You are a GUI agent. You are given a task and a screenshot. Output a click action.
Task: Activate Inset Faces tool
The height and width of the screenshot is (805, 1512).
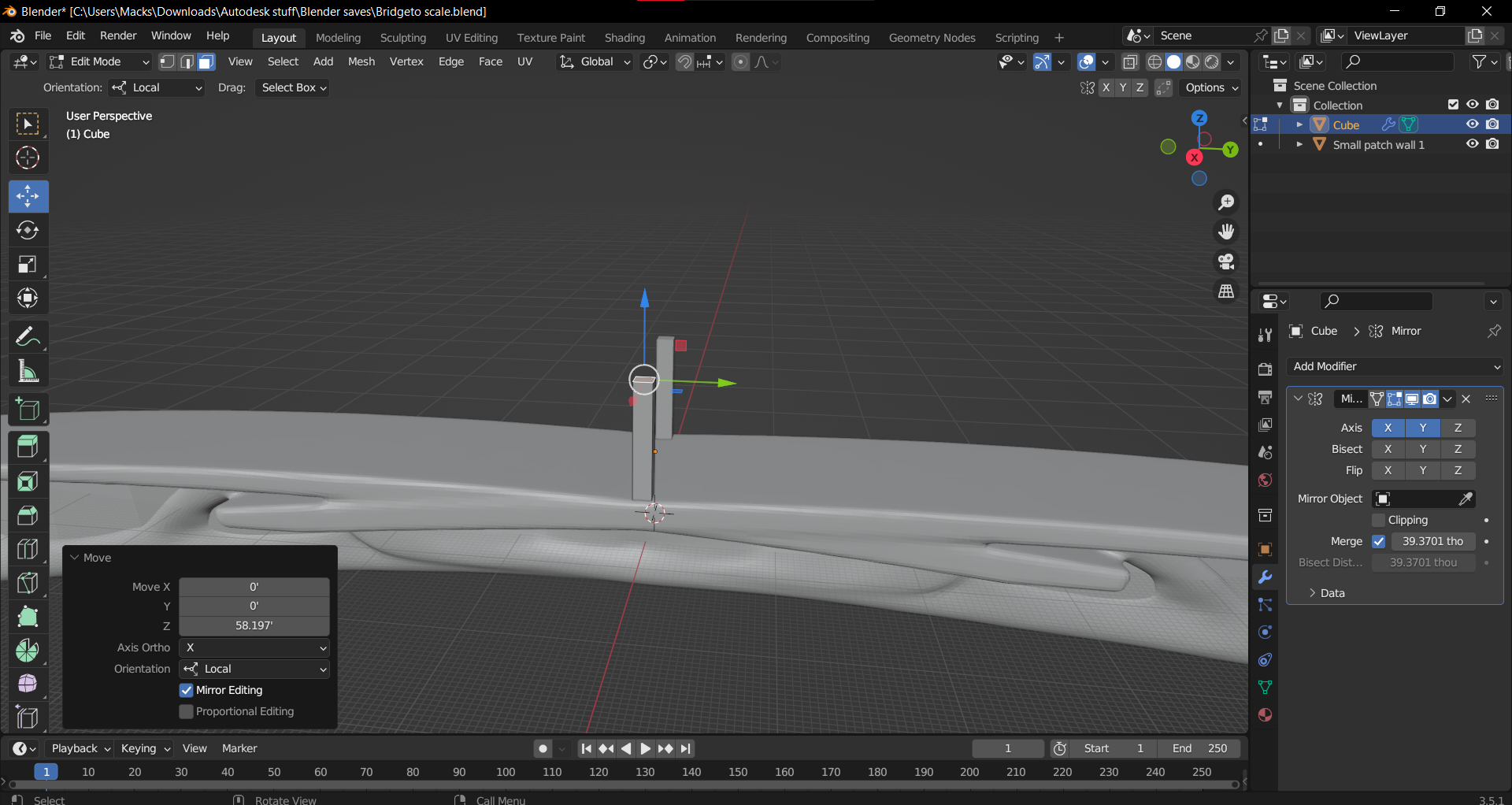[x=28, y=481]
